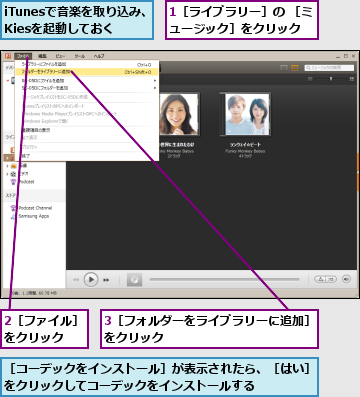Choose 終了 to exit Kies
Screen dimensions: 360x397
click(x=87, y=156)
